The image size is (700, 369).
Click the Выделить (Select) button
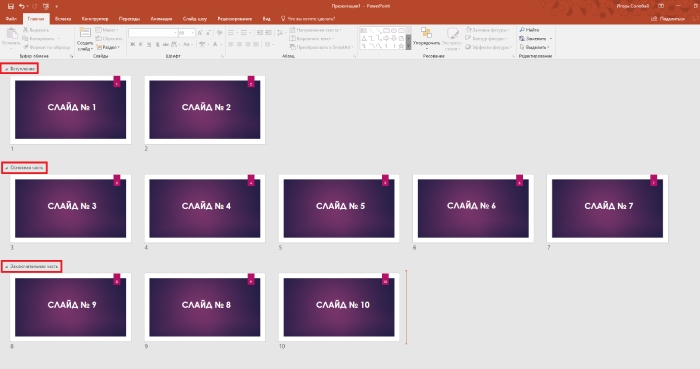[534, 47]
